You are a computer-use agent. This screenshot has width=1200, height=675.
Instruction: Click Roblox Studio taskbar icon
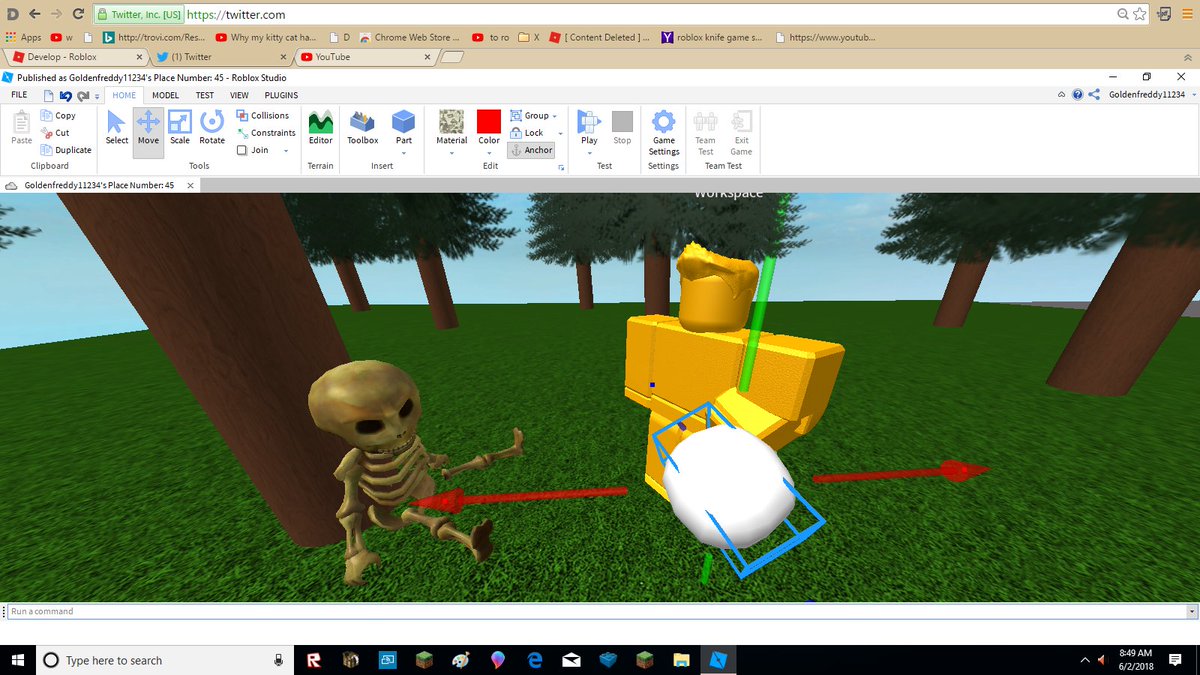point(718,660)
